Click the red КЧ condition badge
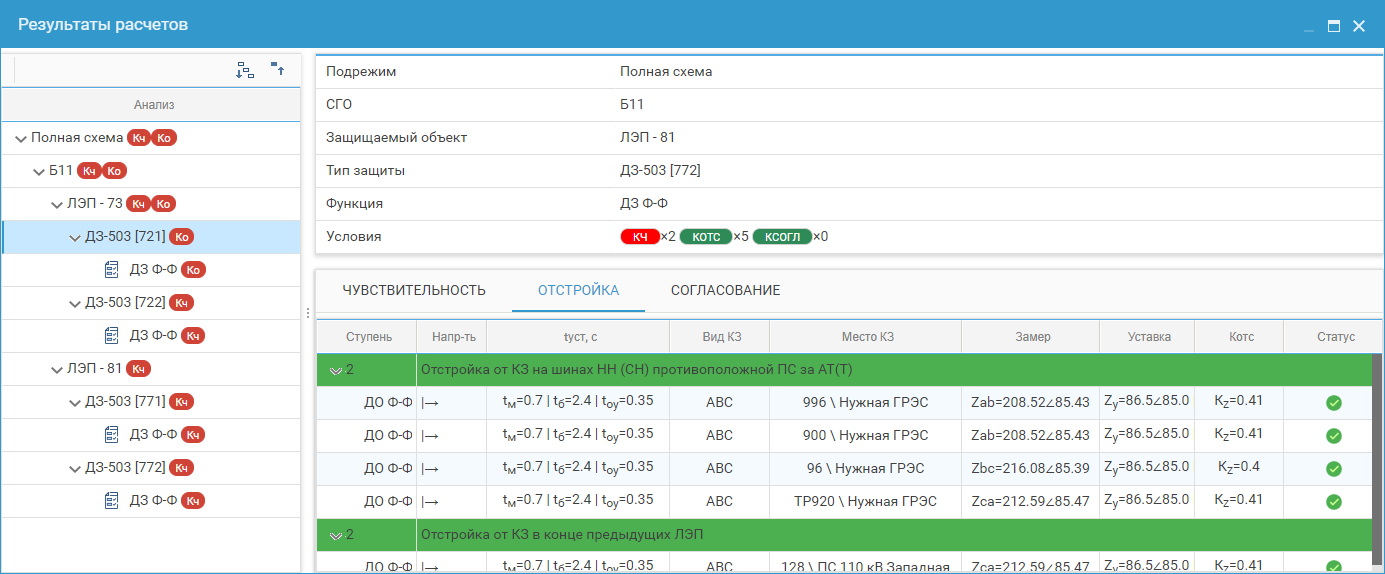Screen dimensions: 1385x574 tap(640, 237)
